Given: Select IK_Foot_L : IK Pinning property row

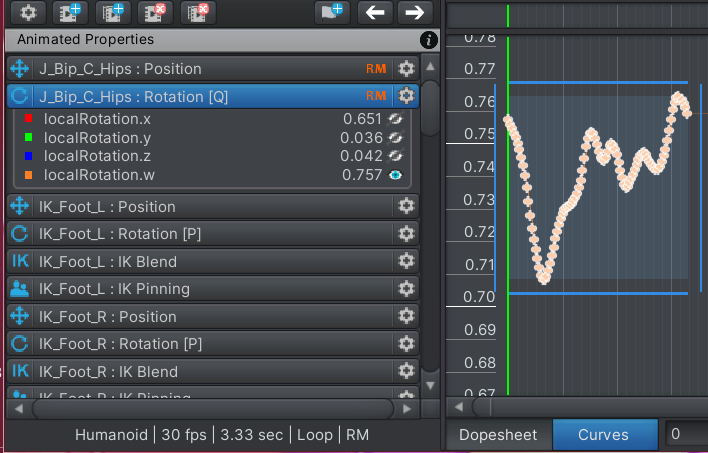Looking at the screenshot, I should coord(213,289).
